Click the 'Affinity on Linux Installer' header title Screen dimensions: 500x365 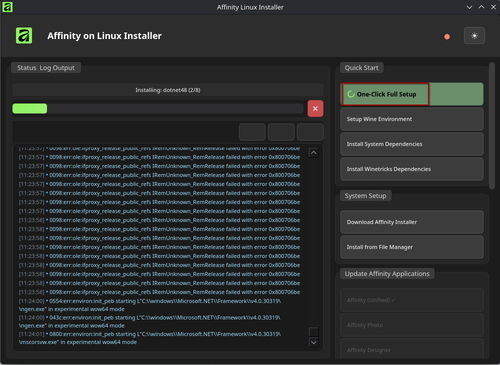[x=104, y=36]
